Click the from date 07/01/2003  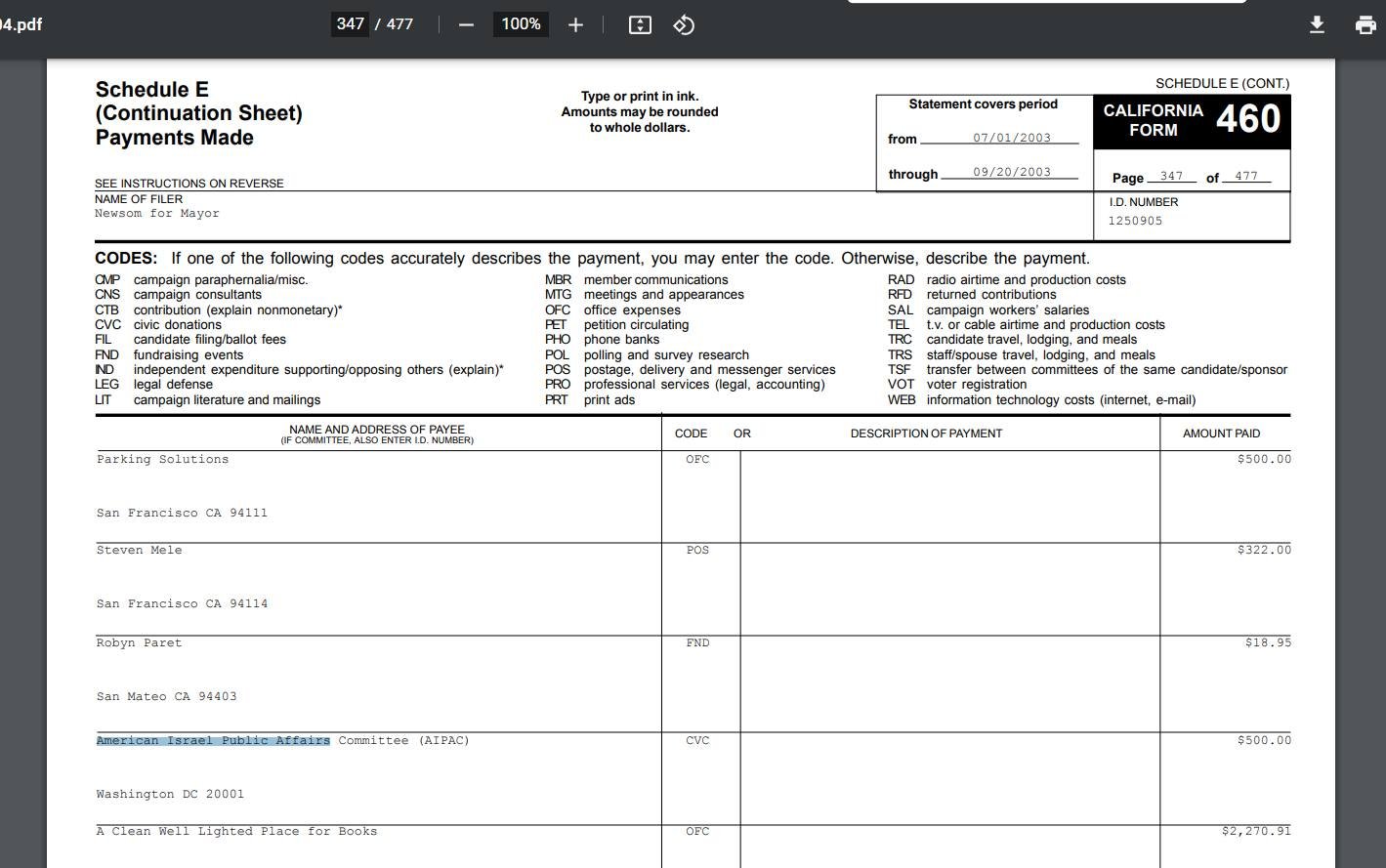[x=1012, y=138]
